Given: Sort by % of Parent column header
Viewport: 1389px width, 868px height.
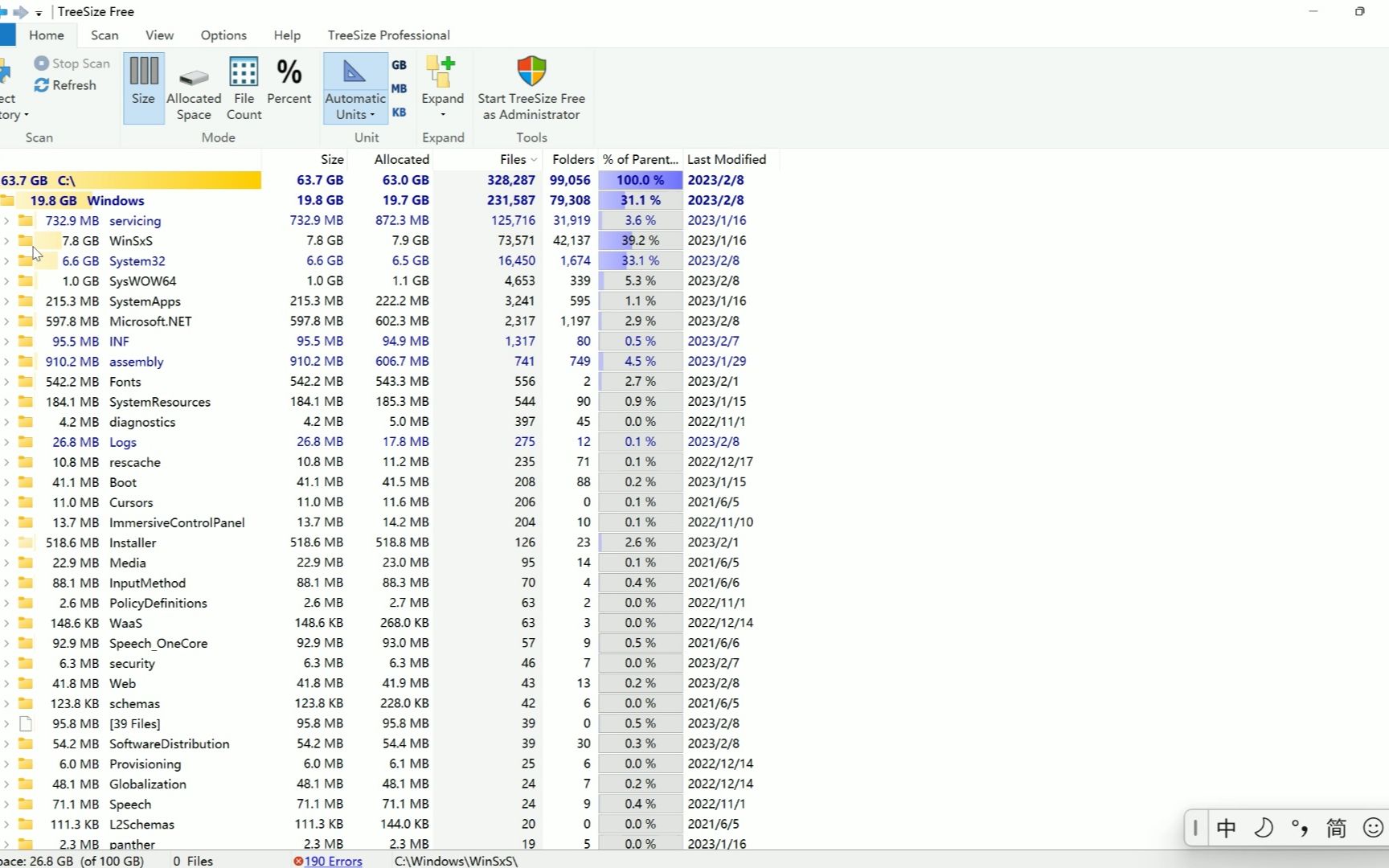Looking at the screenshot, I should pos(641,159).
